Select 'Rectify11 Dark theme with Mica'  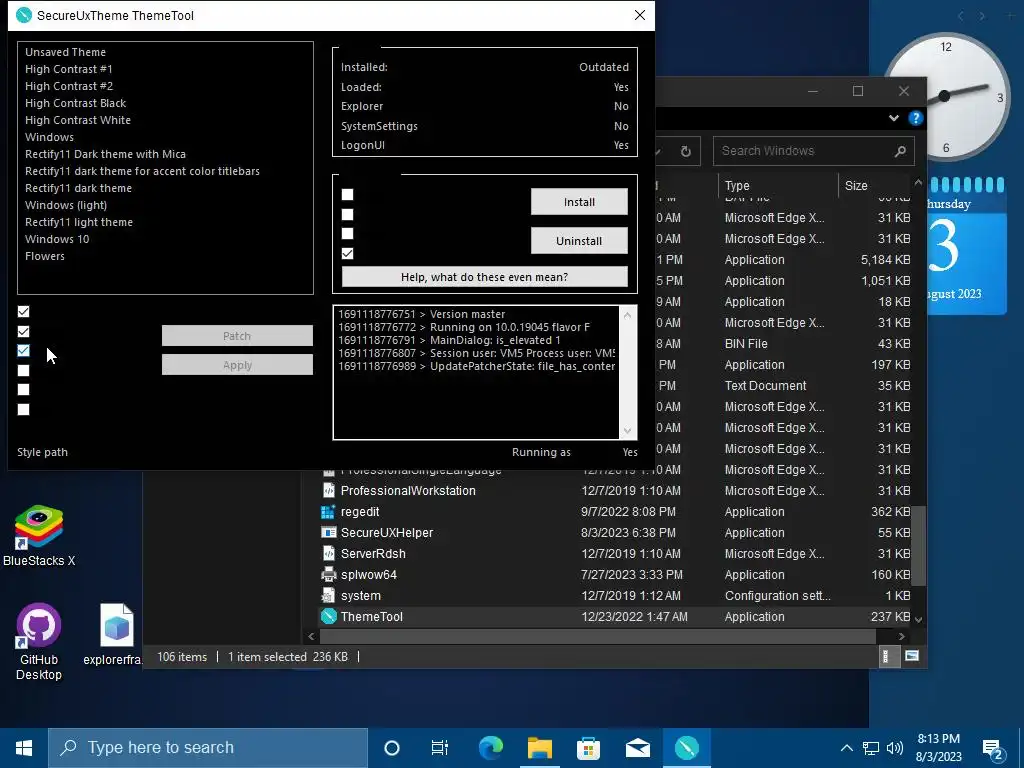click(x=105, y=154)
